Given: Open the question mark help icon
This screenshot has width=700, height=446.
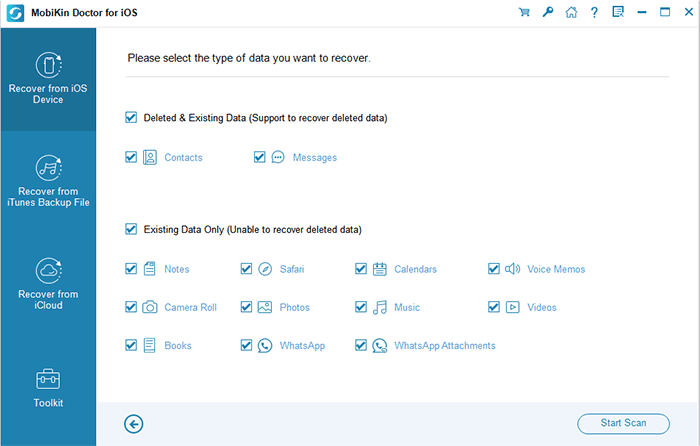Looking at the screenshot, I should pos(594,12).
